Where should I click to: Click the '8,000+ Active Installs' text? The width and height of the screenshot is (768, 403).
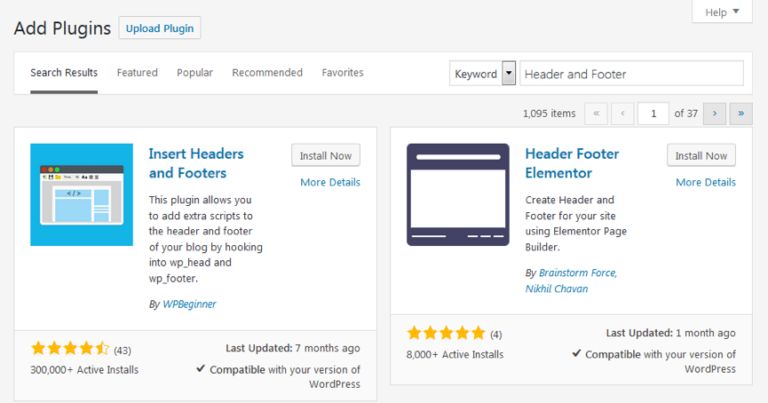coord(455,355)
